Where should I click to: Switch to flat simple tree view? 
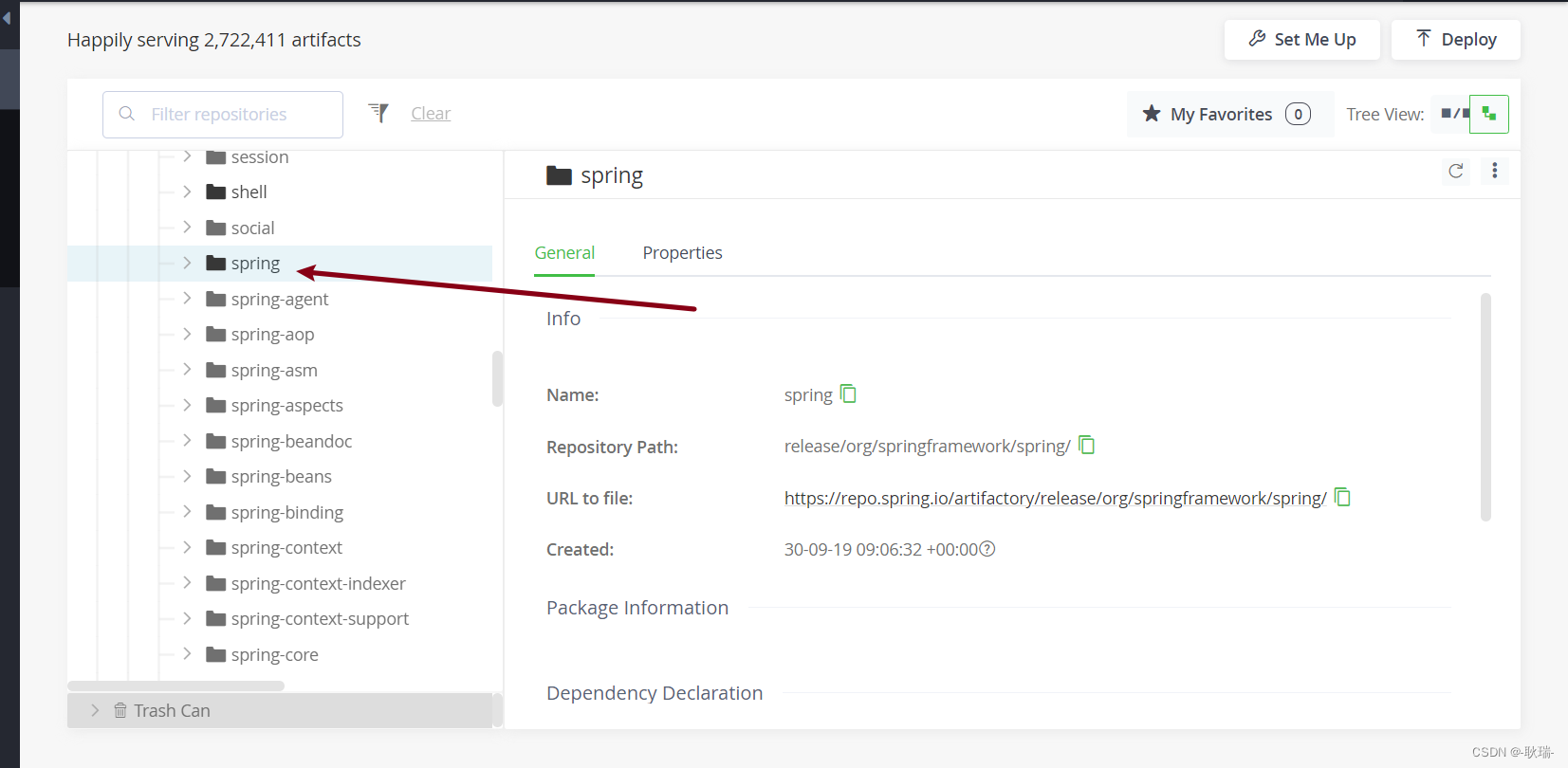click(1451, 114)
